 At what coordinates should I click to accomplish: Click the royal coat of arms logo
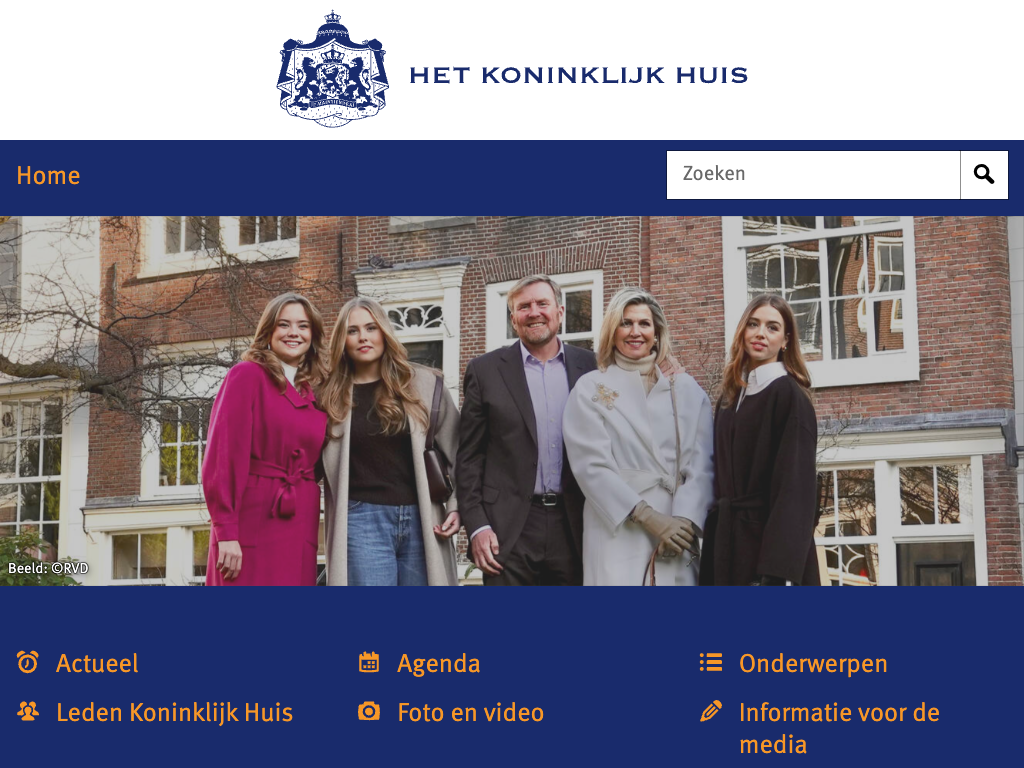[332, 69]
